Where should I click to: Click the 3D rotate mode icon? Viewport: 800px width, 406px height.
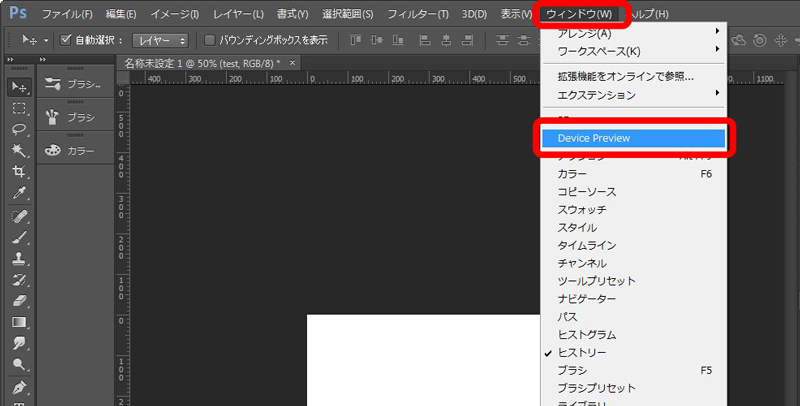coord(739,40)
